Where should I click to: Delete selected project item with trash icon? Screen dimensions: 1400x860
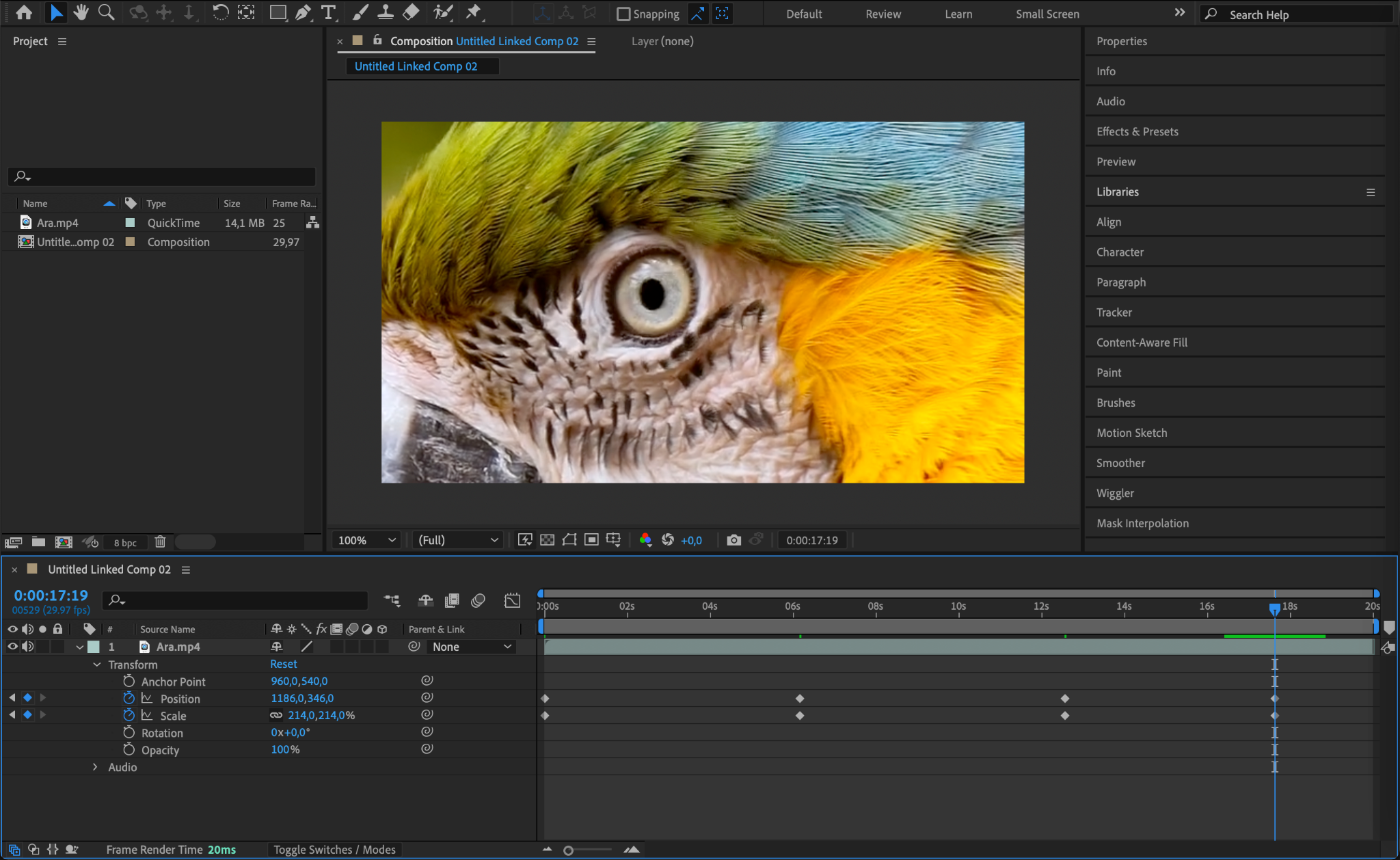pyautogui.click(x=160, y=542)
